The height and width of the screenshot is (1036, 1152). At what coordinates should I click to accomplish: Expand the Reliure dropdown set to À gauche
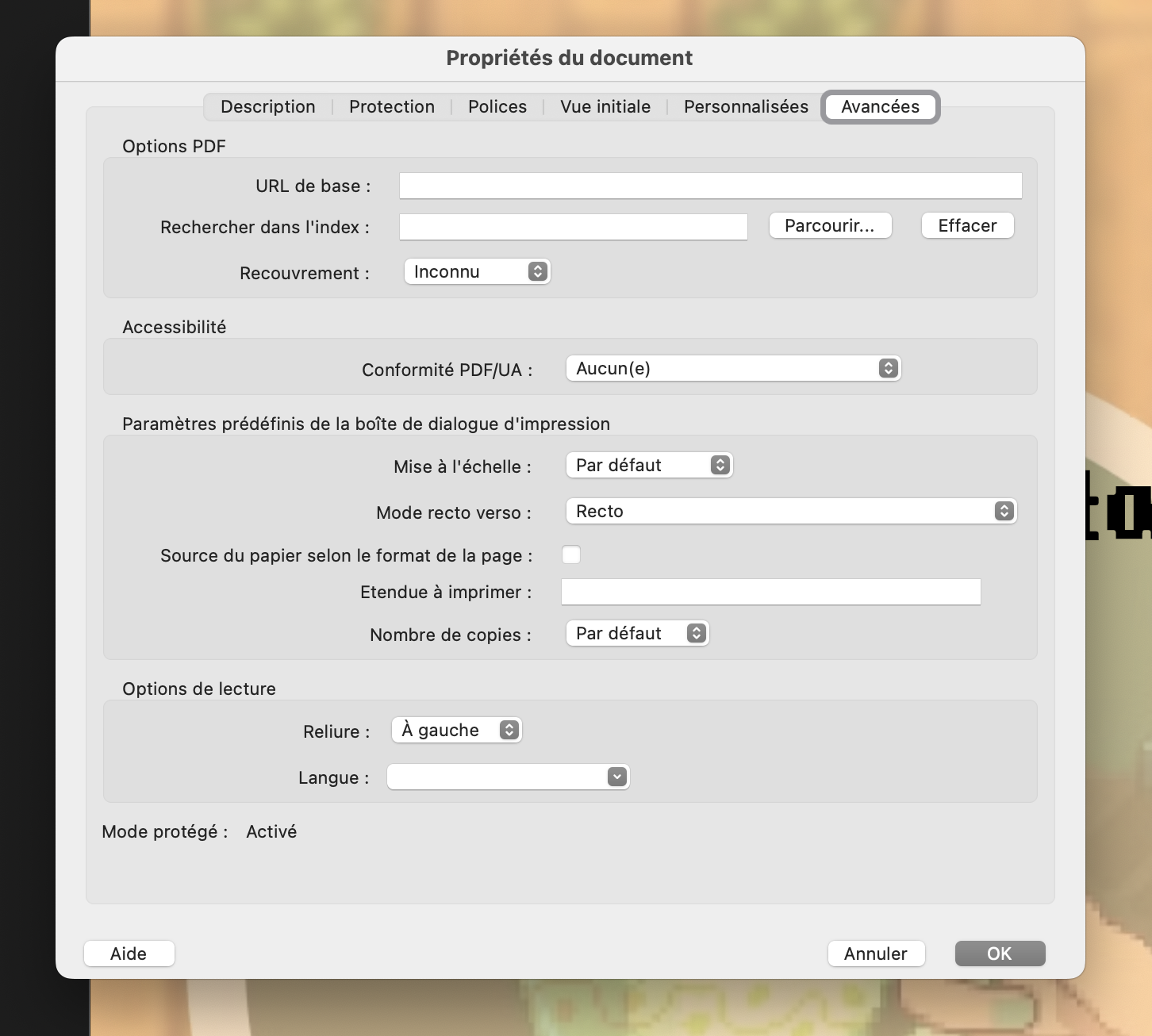[x=457, y=730]
